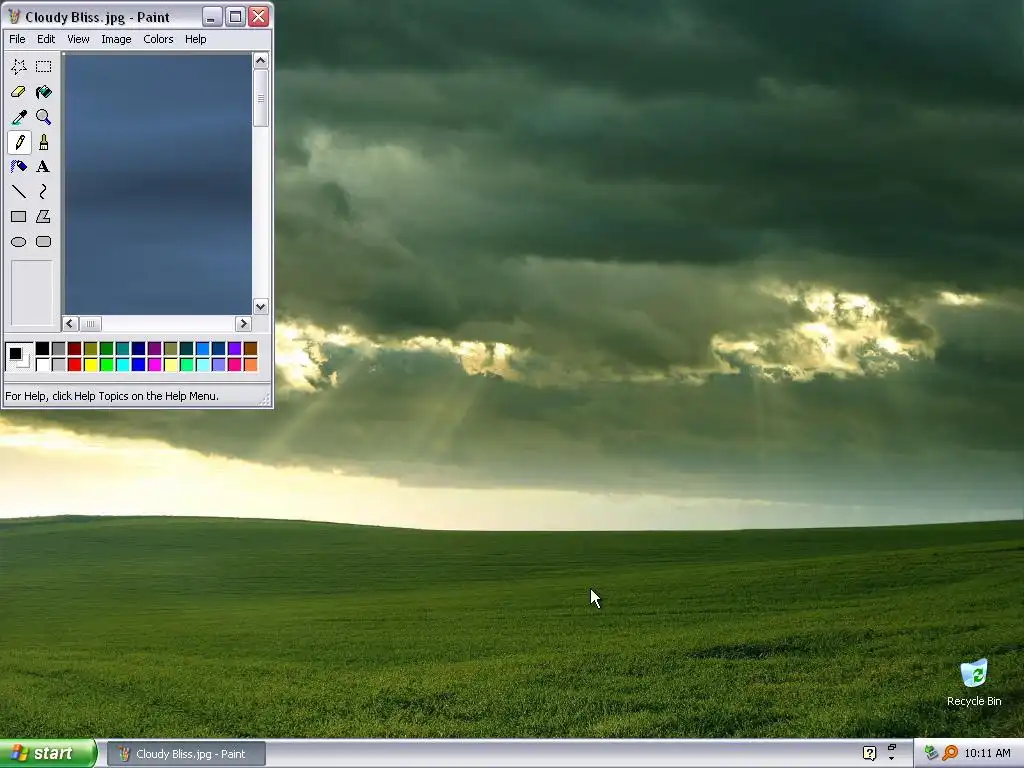Viewport: 1024px width, 768px height.
Task: Pick the brown color swatch
Action: point(251,349)
